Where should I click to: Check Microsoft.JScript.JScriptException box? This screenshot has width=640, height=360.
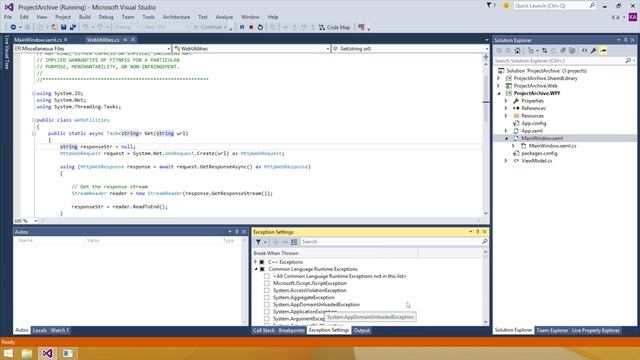tap(267, 283)
